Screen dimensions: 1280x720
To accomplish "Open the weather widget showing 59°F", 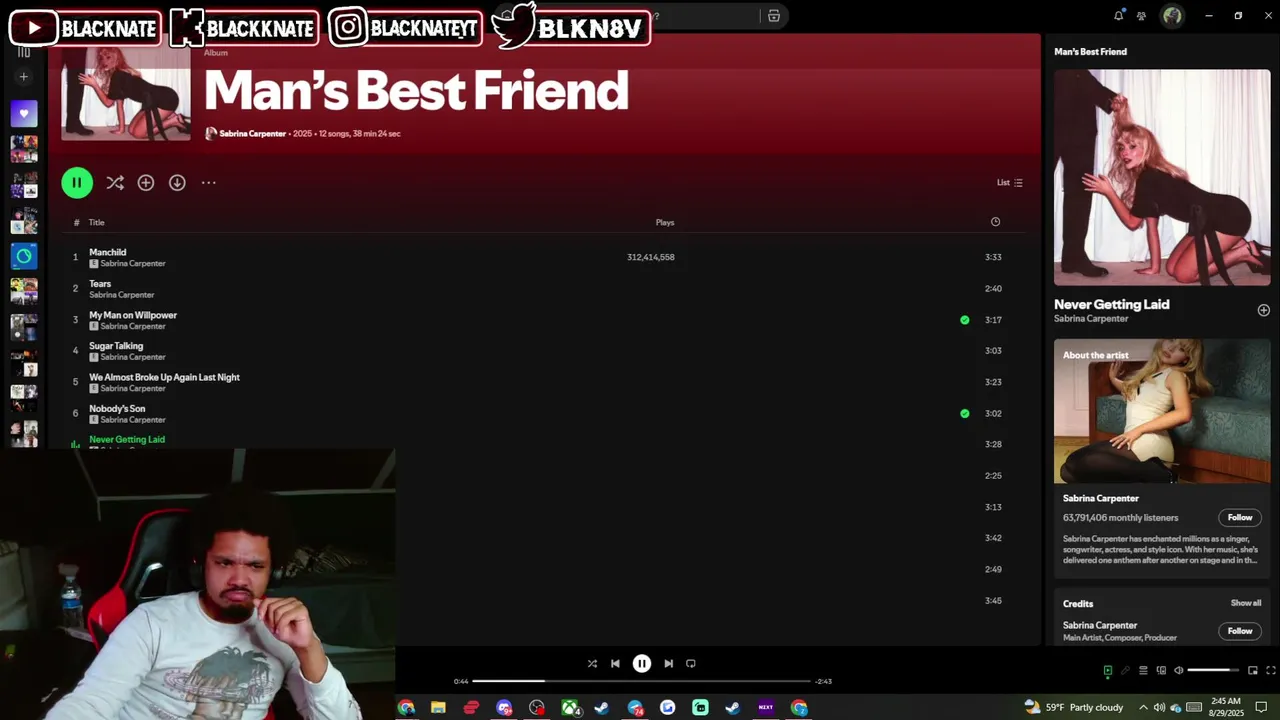I will click(x=1074, y=708).
